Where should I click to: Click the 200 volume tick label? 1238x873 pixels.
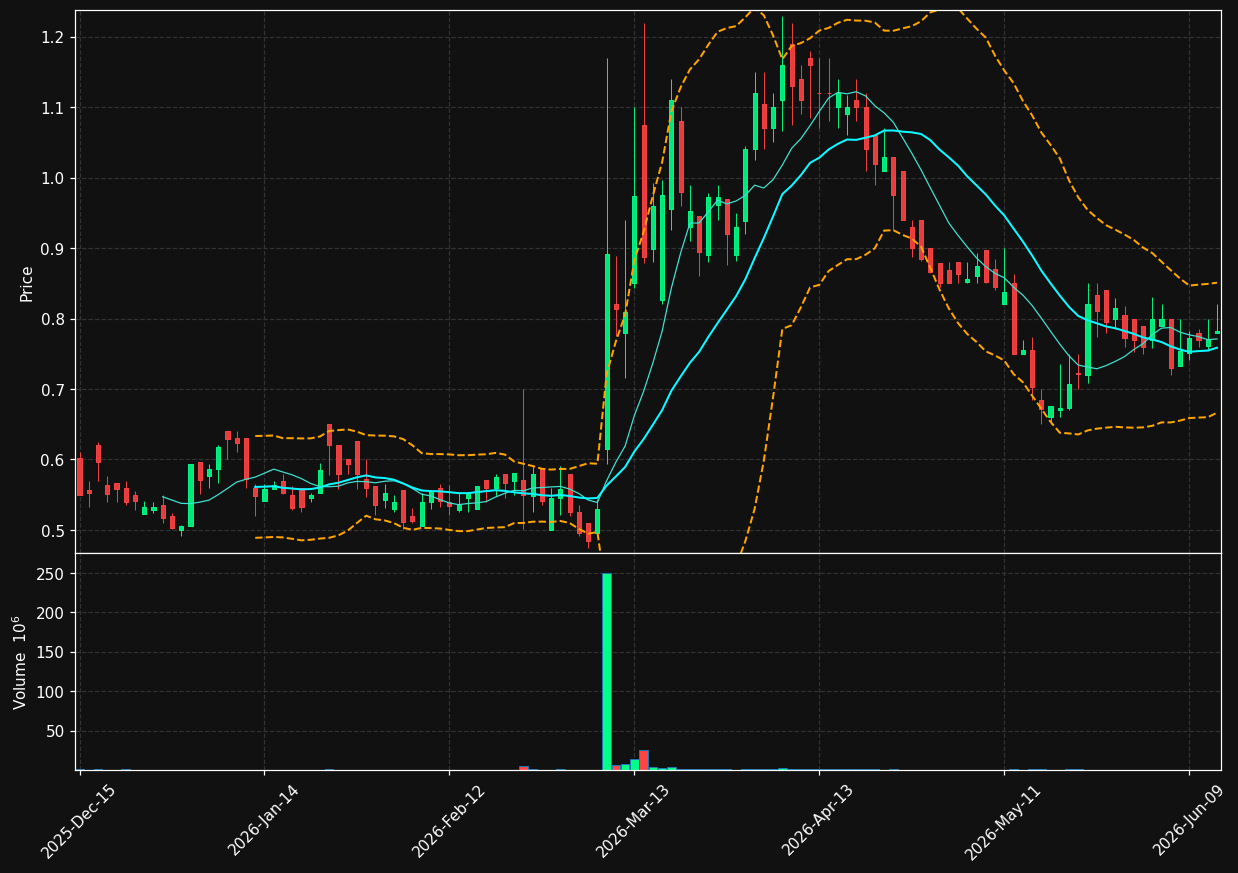coord(53,613)
